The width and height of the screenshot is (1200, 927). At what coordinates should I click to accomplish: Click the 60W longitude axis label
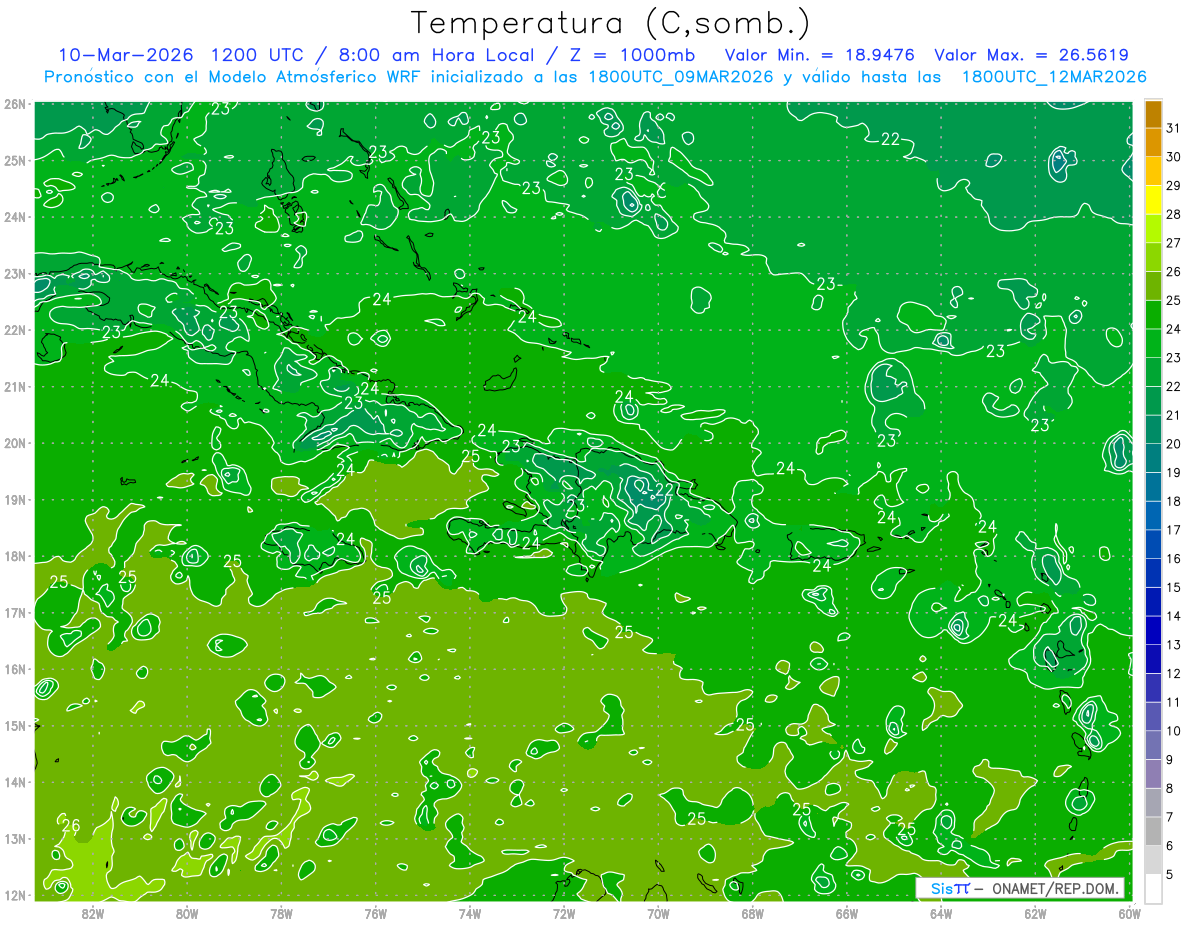point(1129,913)
